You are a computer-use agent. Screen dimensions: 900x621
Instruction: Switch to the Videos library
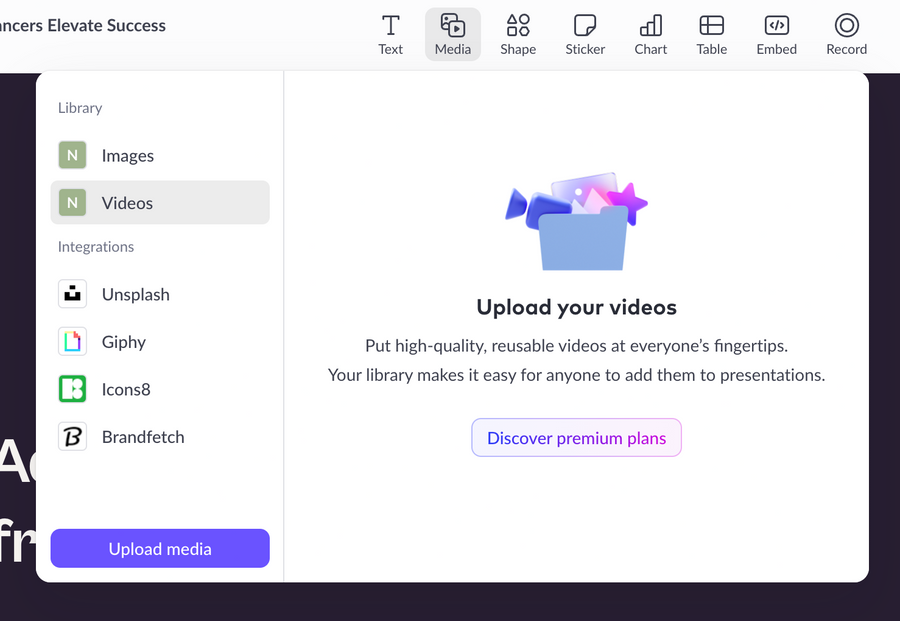coord(127,202)
